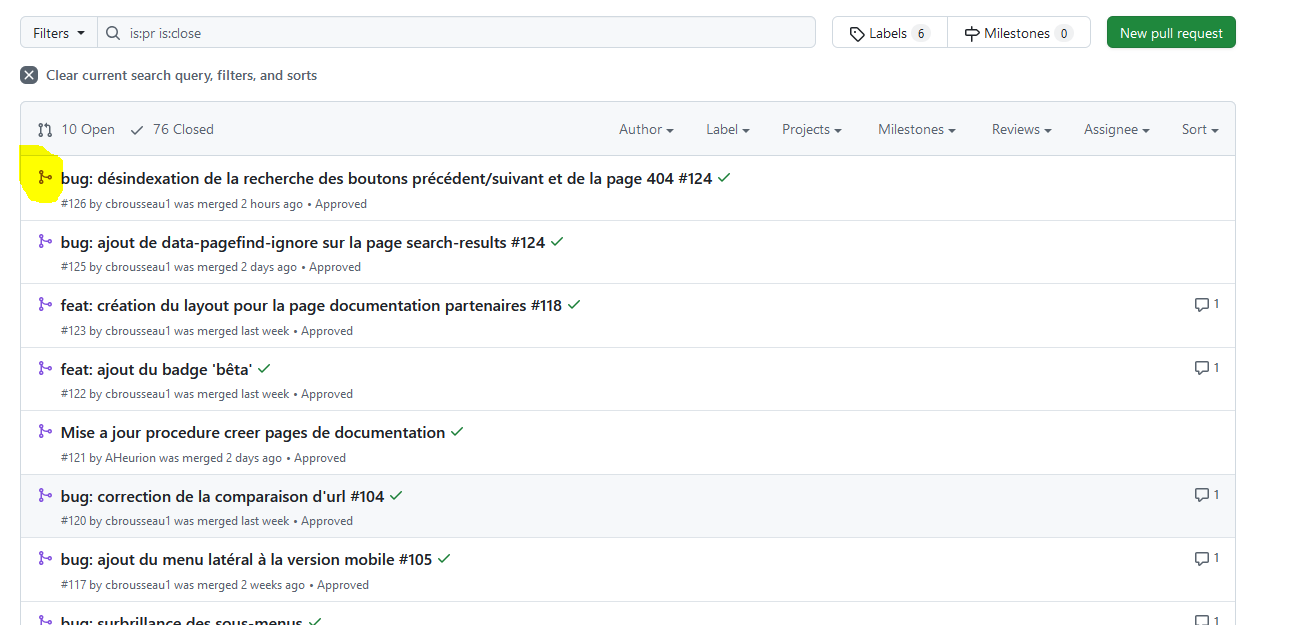Viewport: 1291px width, 625px height.
Task: Open the Filters dropdown
Action: tap(57, 32)
